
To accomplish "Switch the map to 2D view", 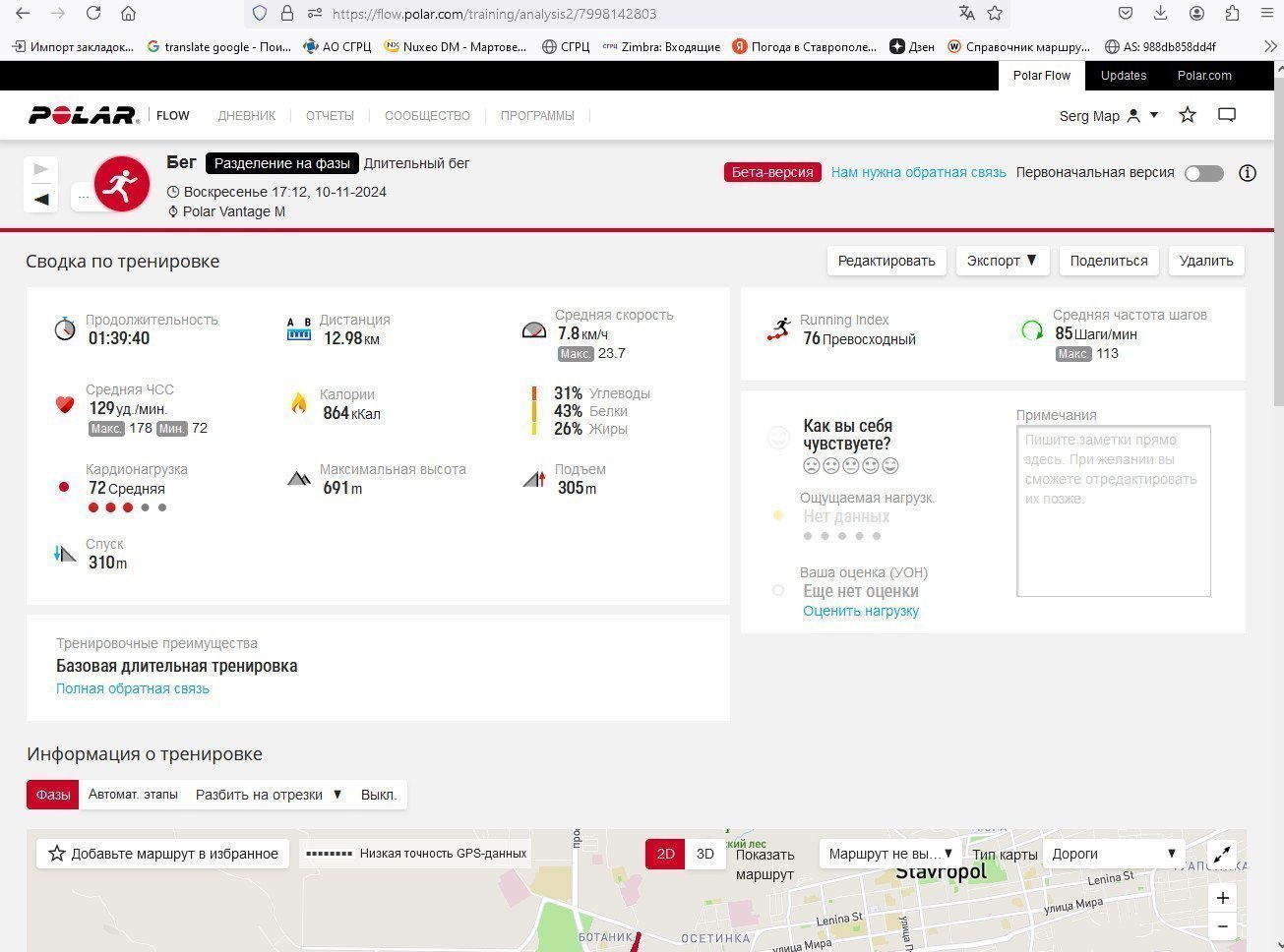I will pyautogui.click(x=665, y=854).
